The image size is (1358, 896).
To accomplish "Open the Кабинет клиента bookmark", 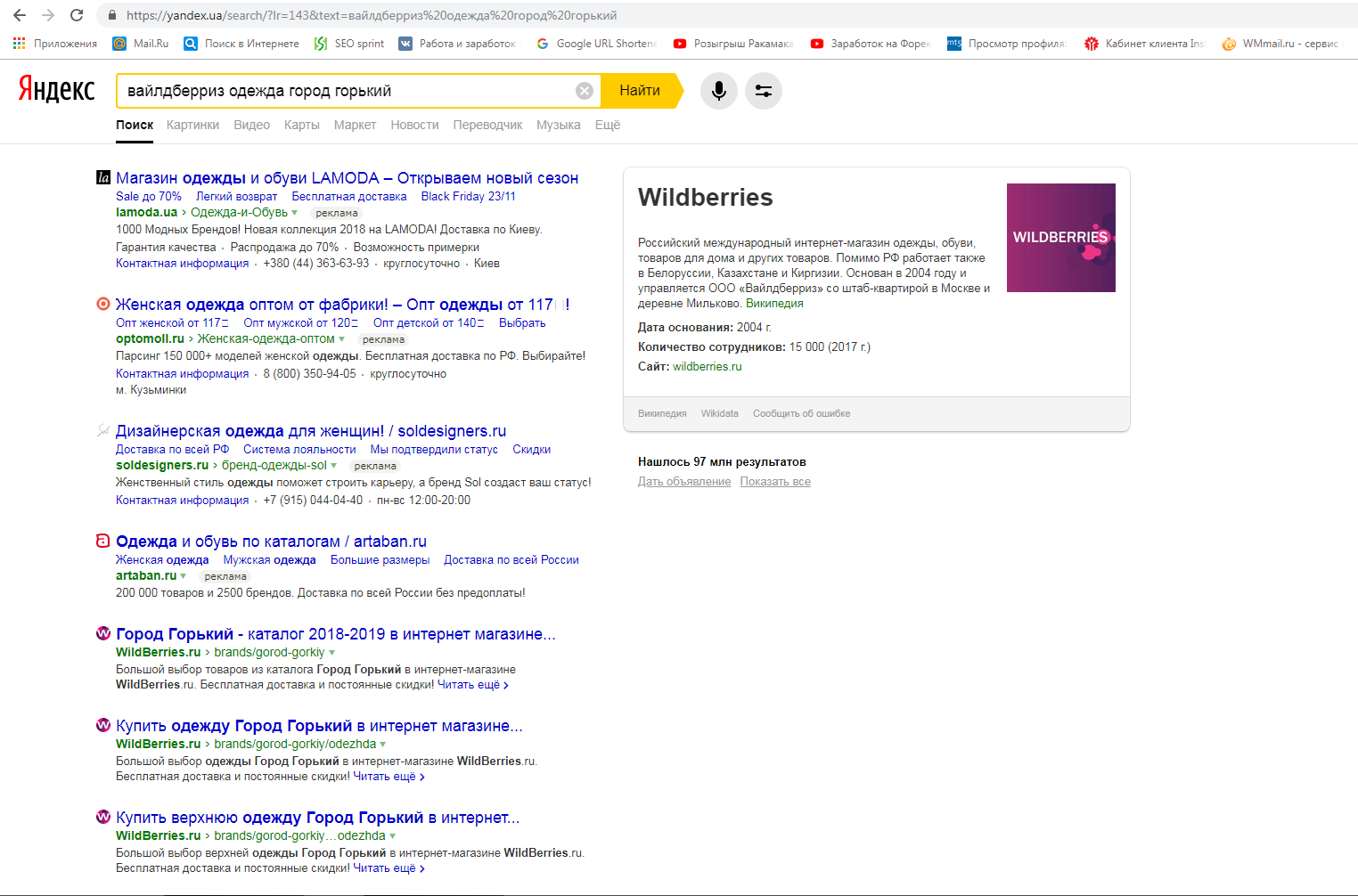I will pos(1144,43).
